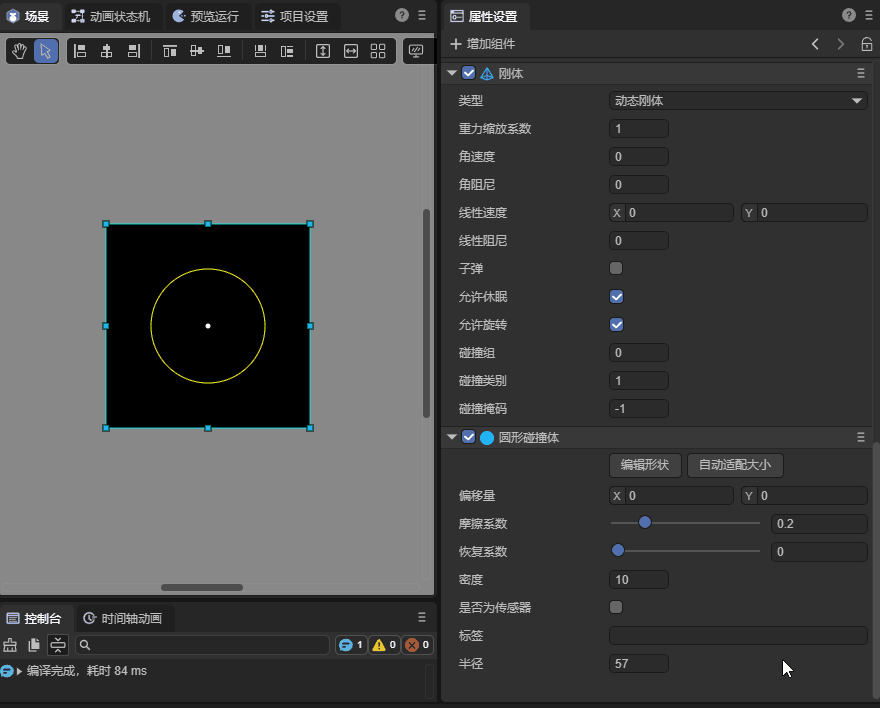
Task: Uncheck 允许休眠 allow sleep
Action: click(x=616, y=296)
